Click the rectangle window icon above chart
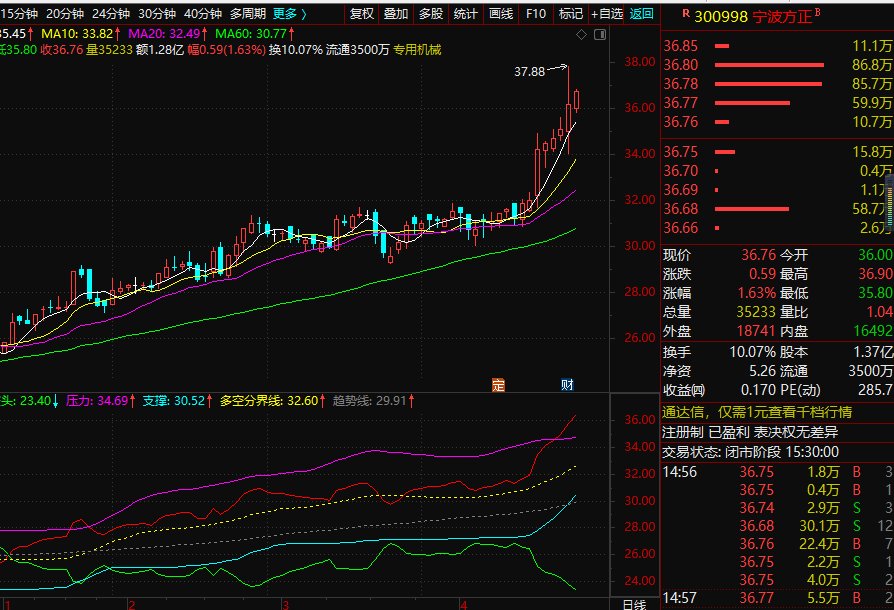 pos(599,33)
